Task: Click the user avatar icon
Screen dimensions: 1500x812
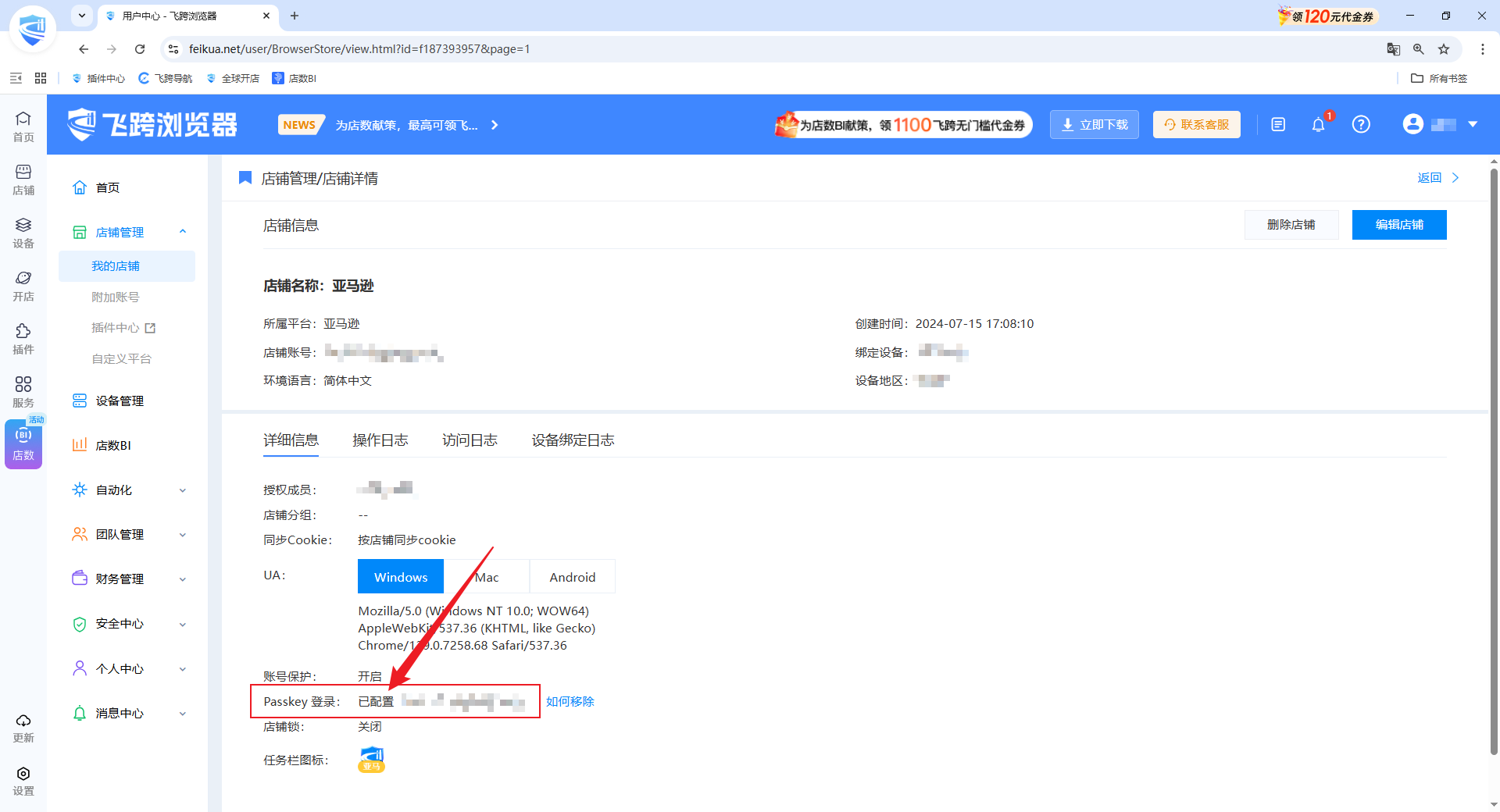Action: click(1412, 124)
